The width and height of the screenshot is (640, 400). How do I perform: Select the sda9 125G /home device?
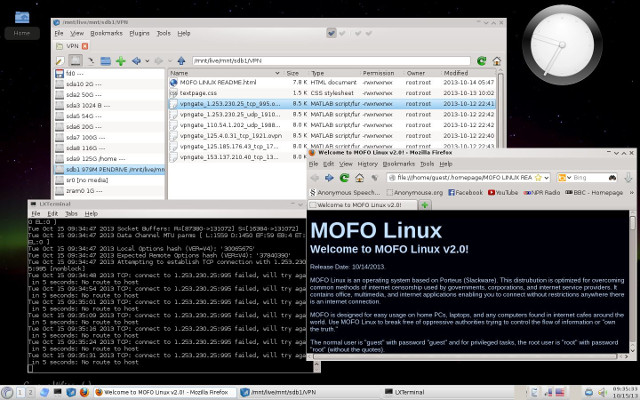click(109, 159)
